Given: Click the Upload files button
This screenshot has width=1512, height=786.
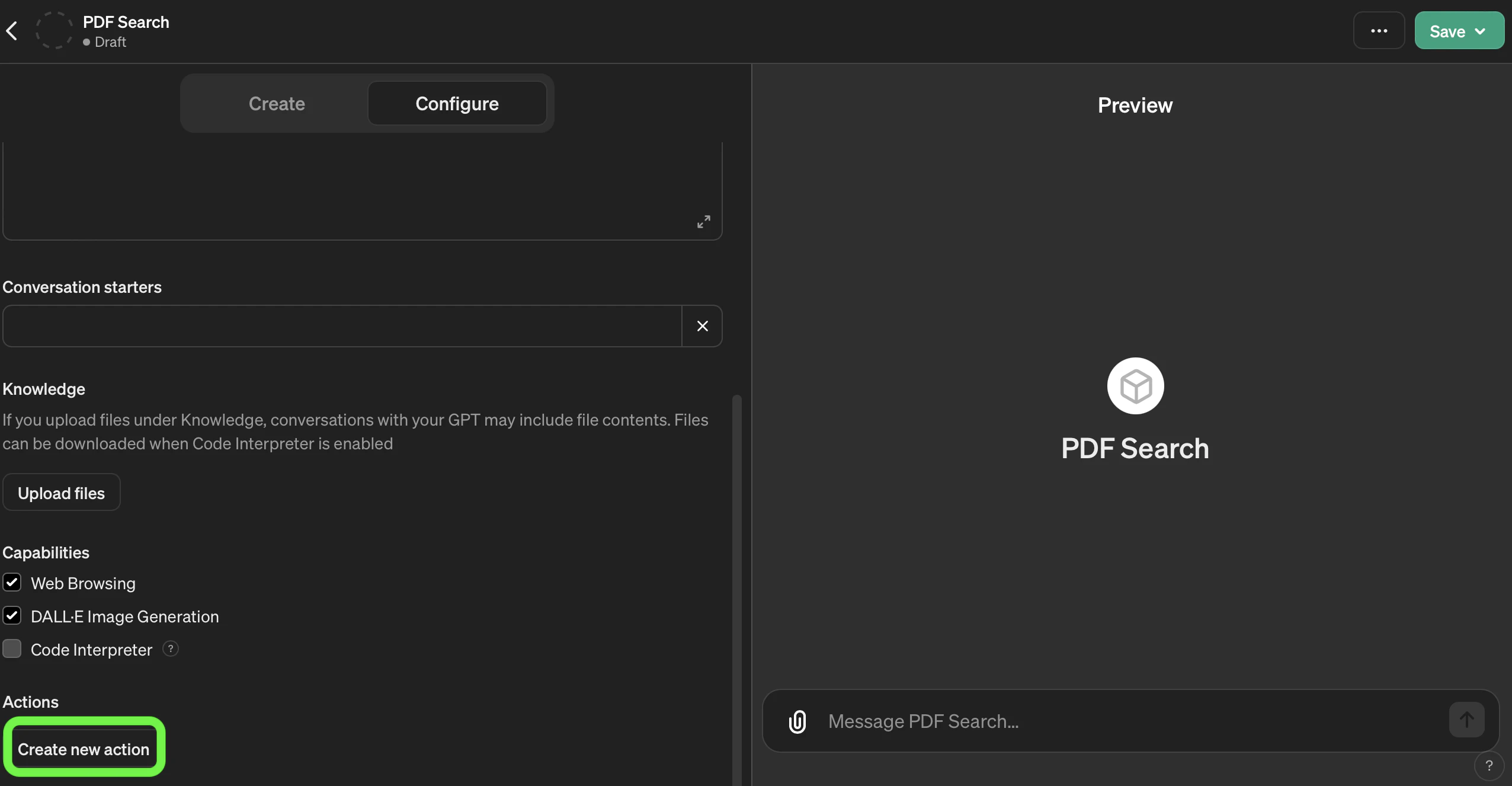Looking at the screenshot, I should 62,493.
